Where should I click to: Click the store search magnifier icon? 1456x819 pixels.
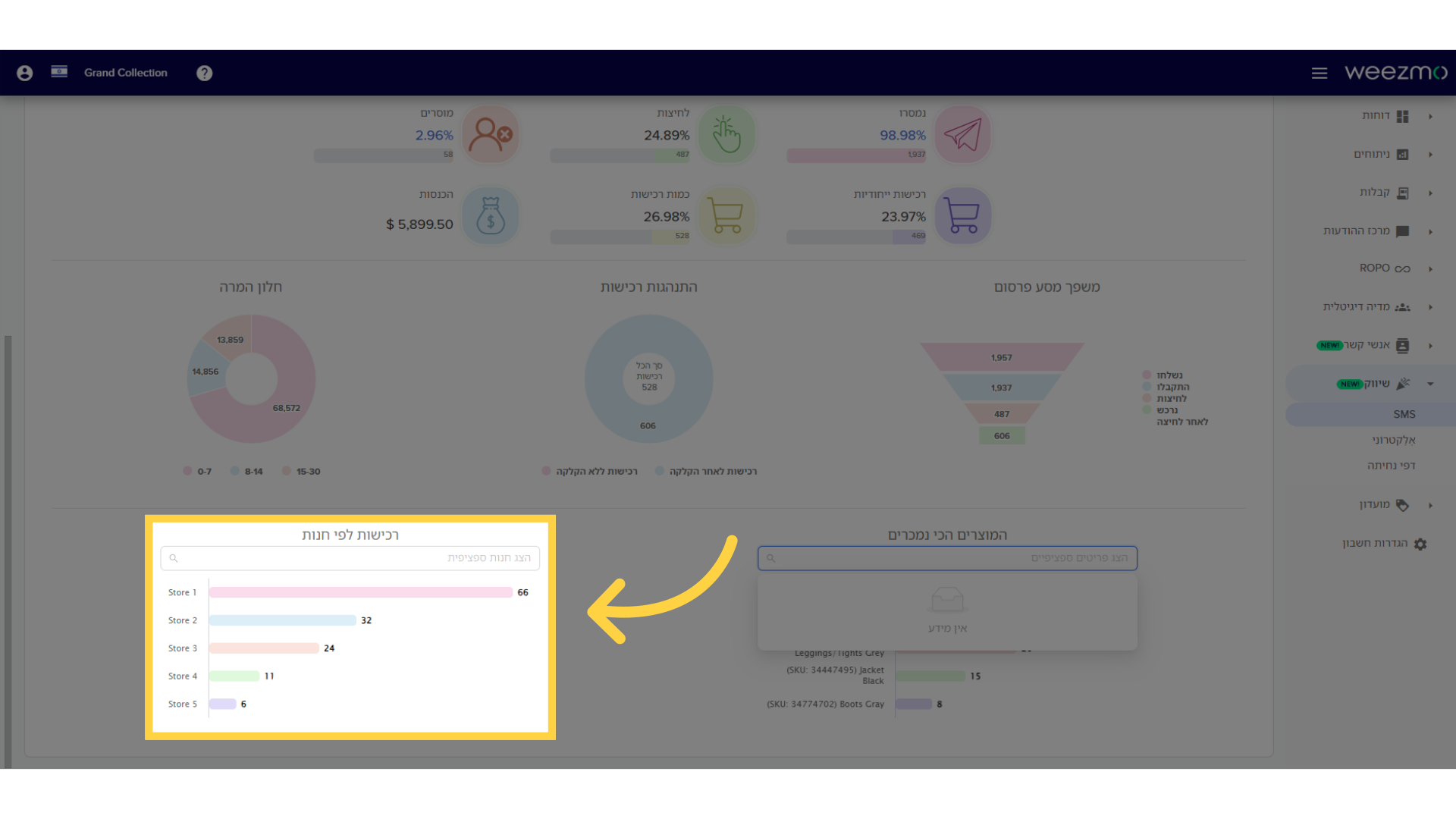pos(174,558)
